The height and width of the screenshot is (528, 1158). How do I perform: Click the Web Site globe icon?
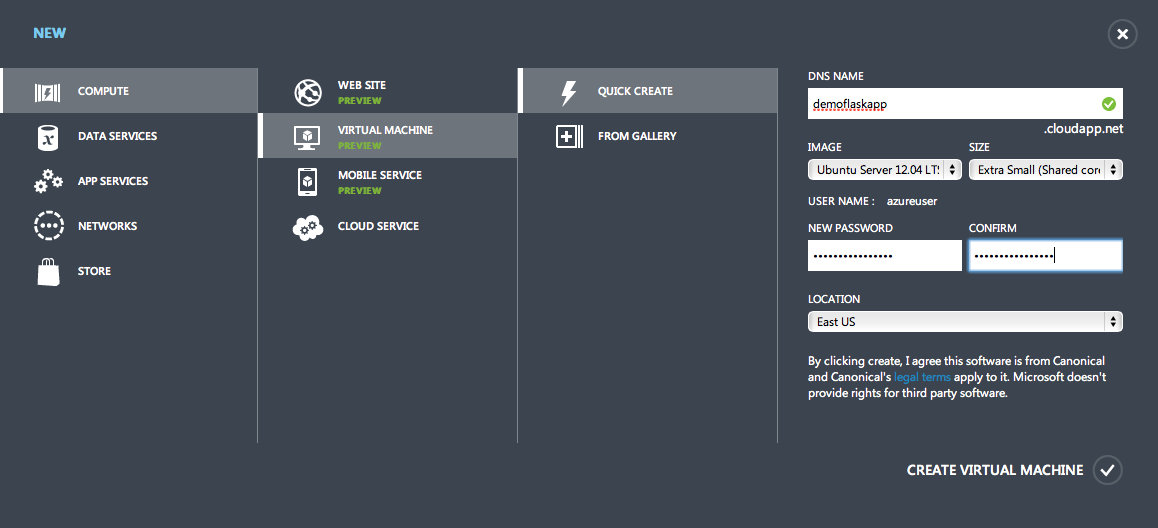[x=308, y=92]
